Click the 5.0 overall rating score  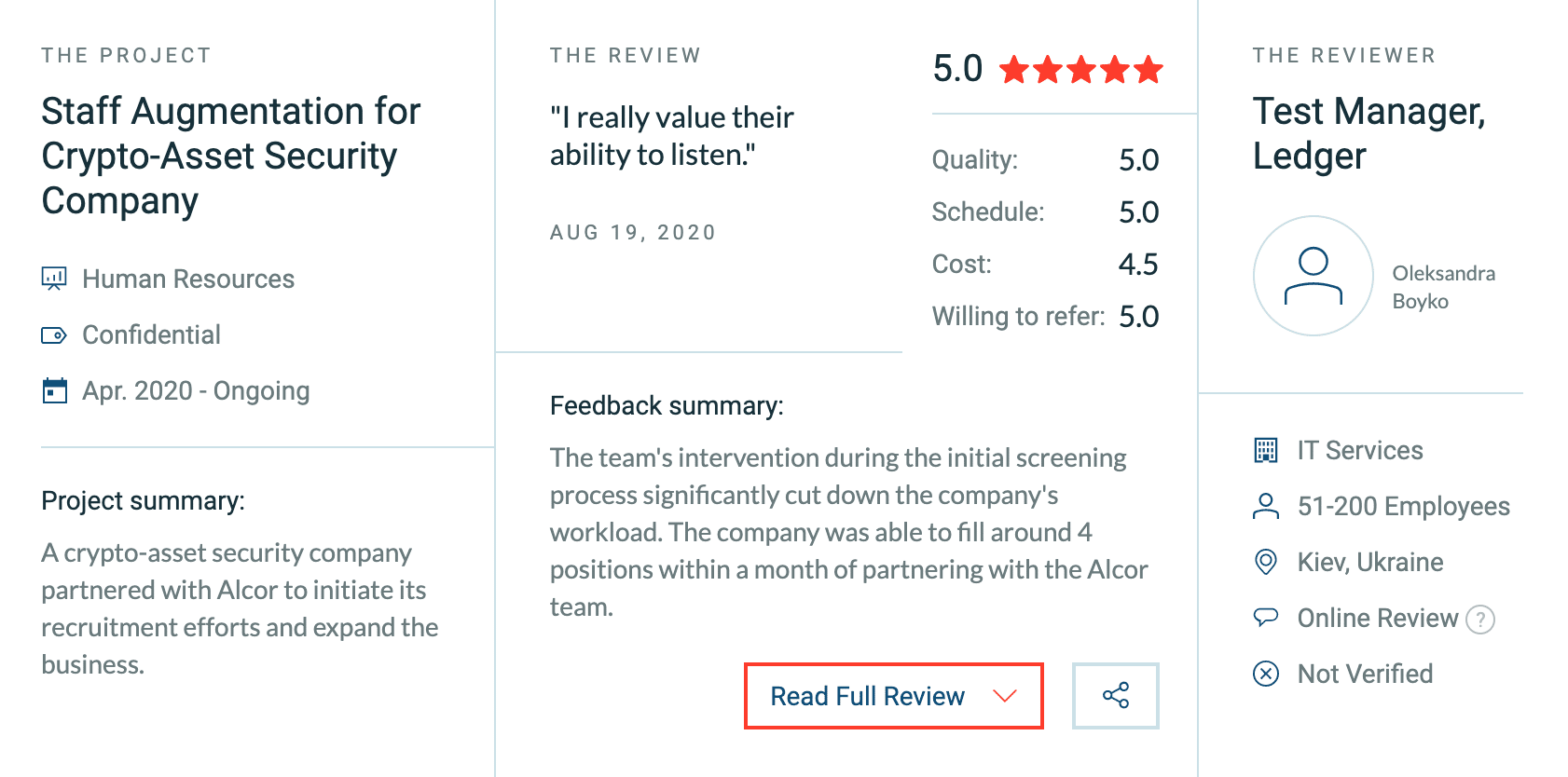coord(957,68)
